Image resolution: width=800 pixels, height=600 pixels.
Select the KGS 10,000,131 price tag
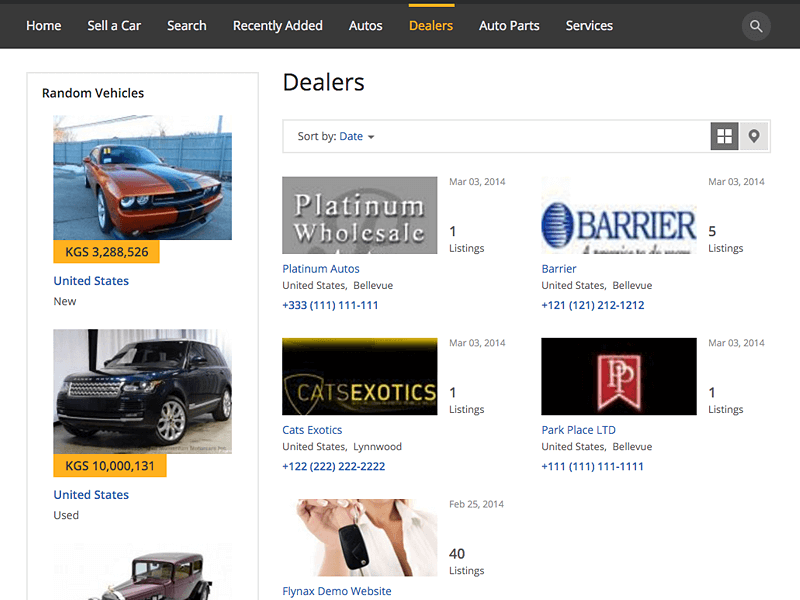point(110,465)
